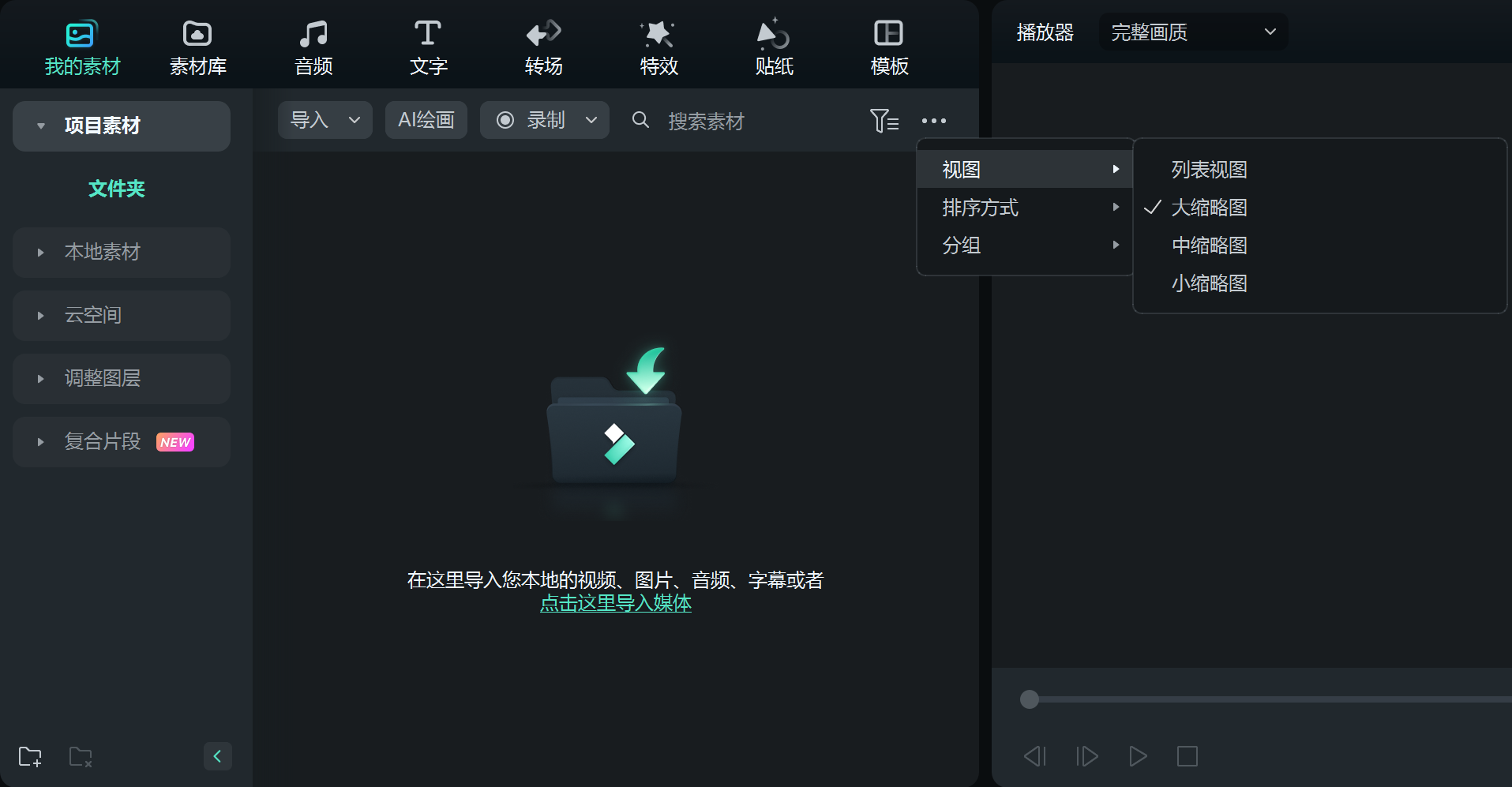
Task: Click the filter icon next to search
Action: coord(884,120)
